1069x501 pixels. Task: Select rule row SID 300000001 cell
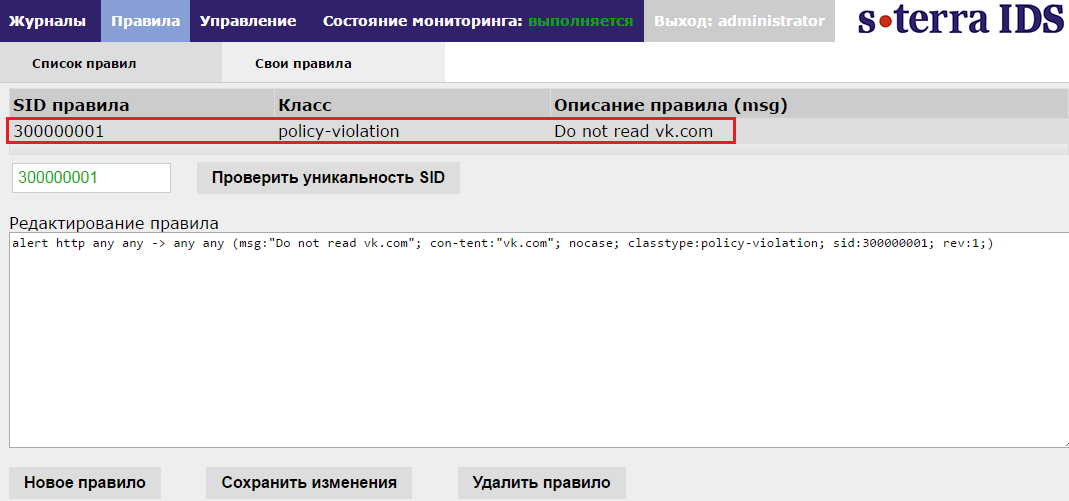point(141,131)
